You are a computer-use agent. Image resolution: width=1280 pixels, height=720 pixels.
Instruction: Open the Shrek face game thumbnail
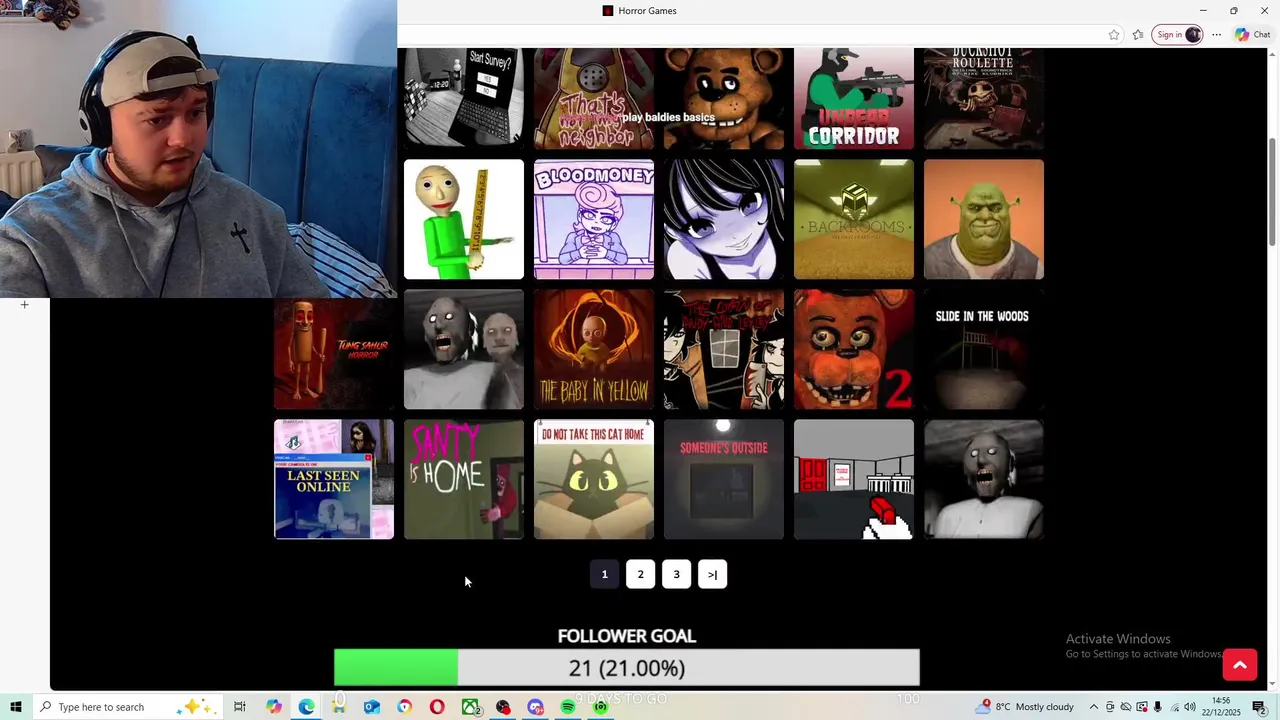(984, 219)
